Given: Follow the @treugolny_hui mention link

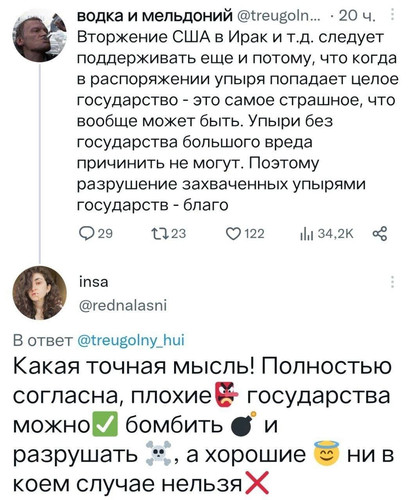Looking at the screenshot, I should coord(131,340).
